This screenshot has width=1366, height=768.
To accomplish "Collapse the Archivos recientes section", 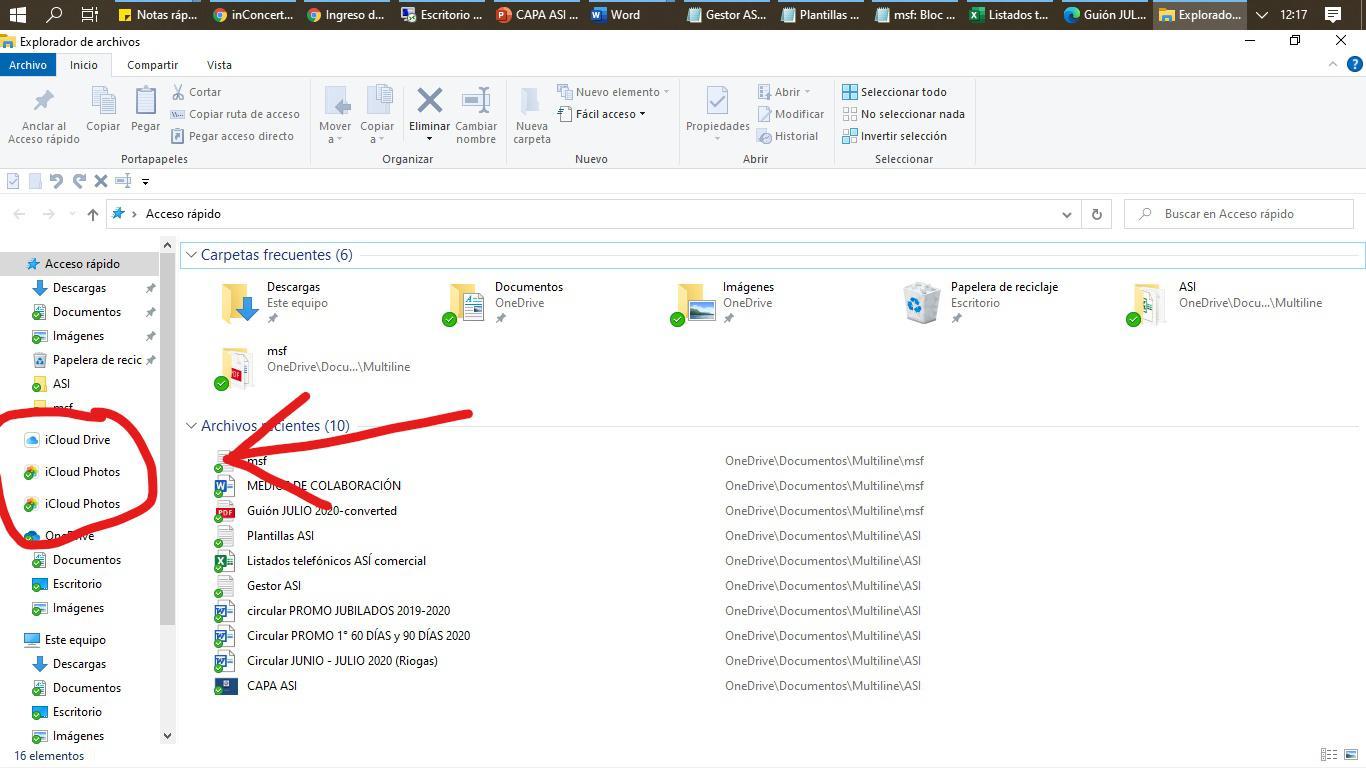I will (191, 425).
